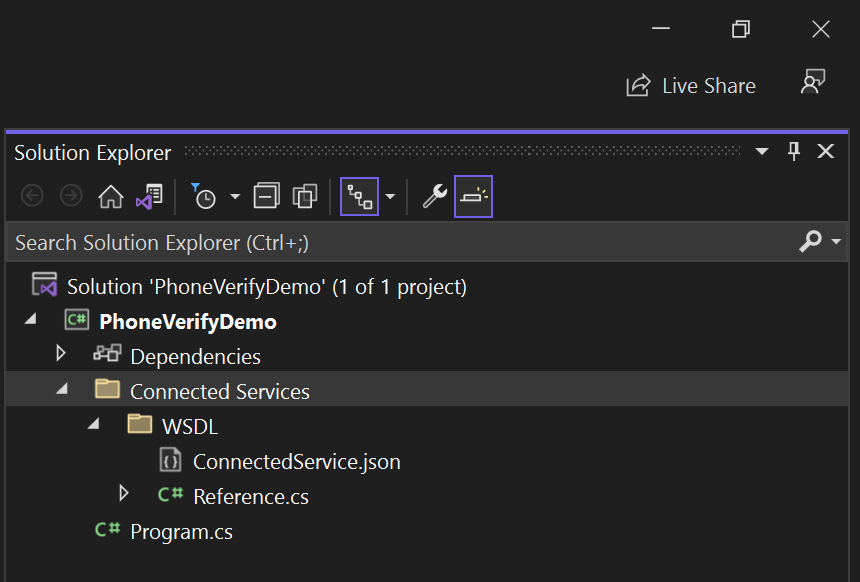Click the Pending Changes Filter clock icon

204,197
